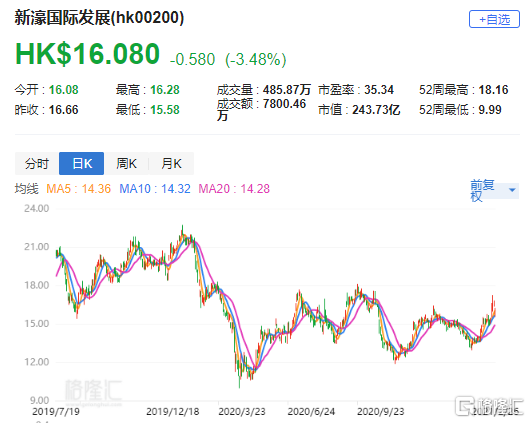Open the 周K weekly chart tab
This screenshot has width=530, height=423.
tap(126, 164)
